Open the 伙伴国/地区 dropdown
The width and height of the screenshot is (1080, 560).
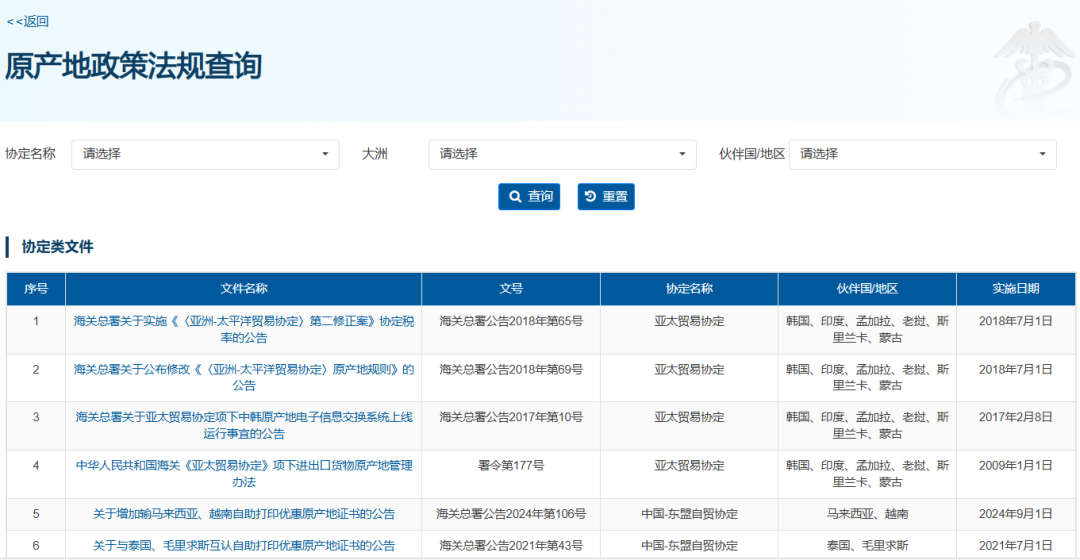click(x=922, y=154)
